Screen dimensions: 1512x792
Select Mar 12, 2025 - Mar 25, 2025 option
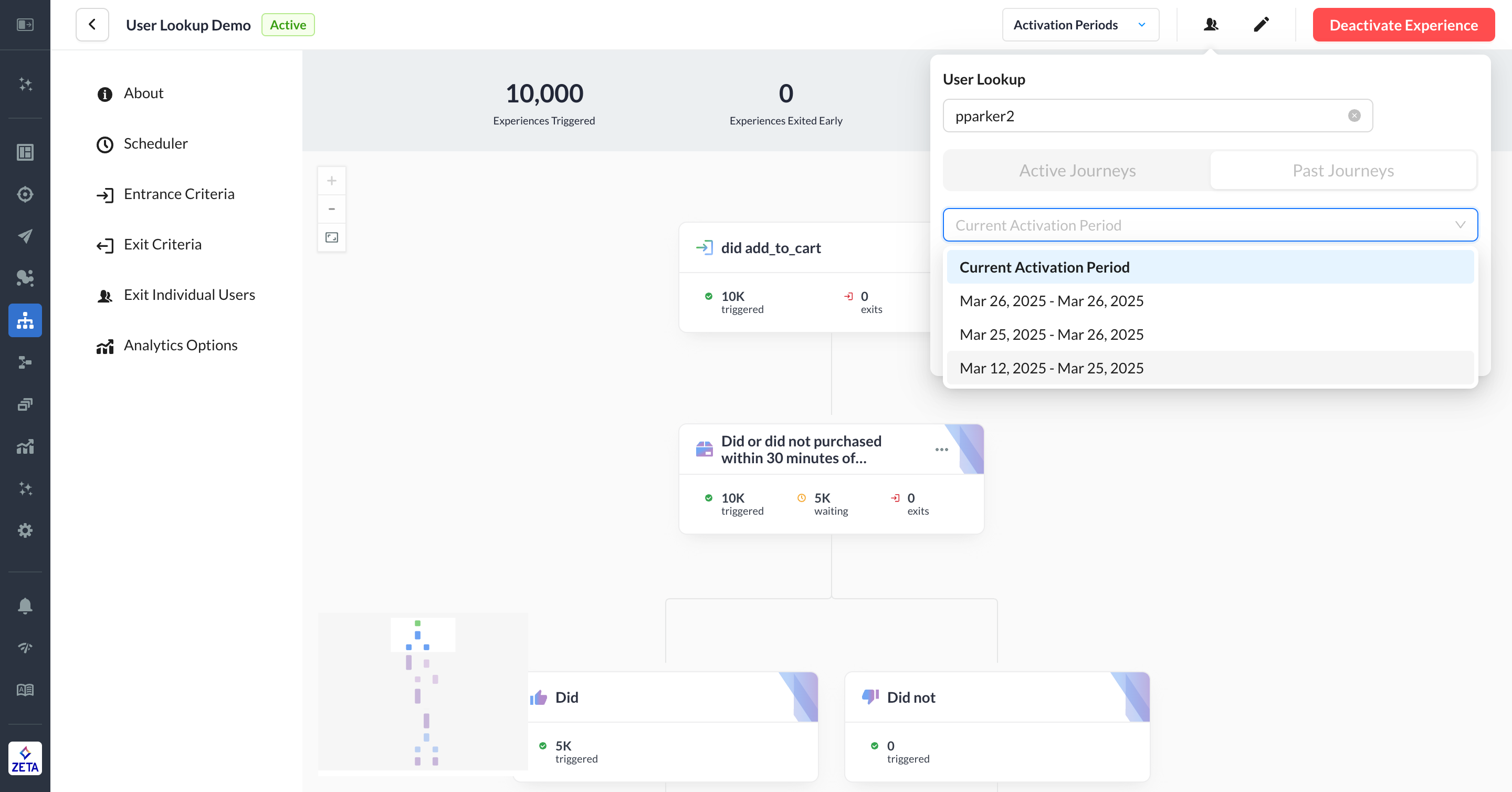[x=1051, y=368]
